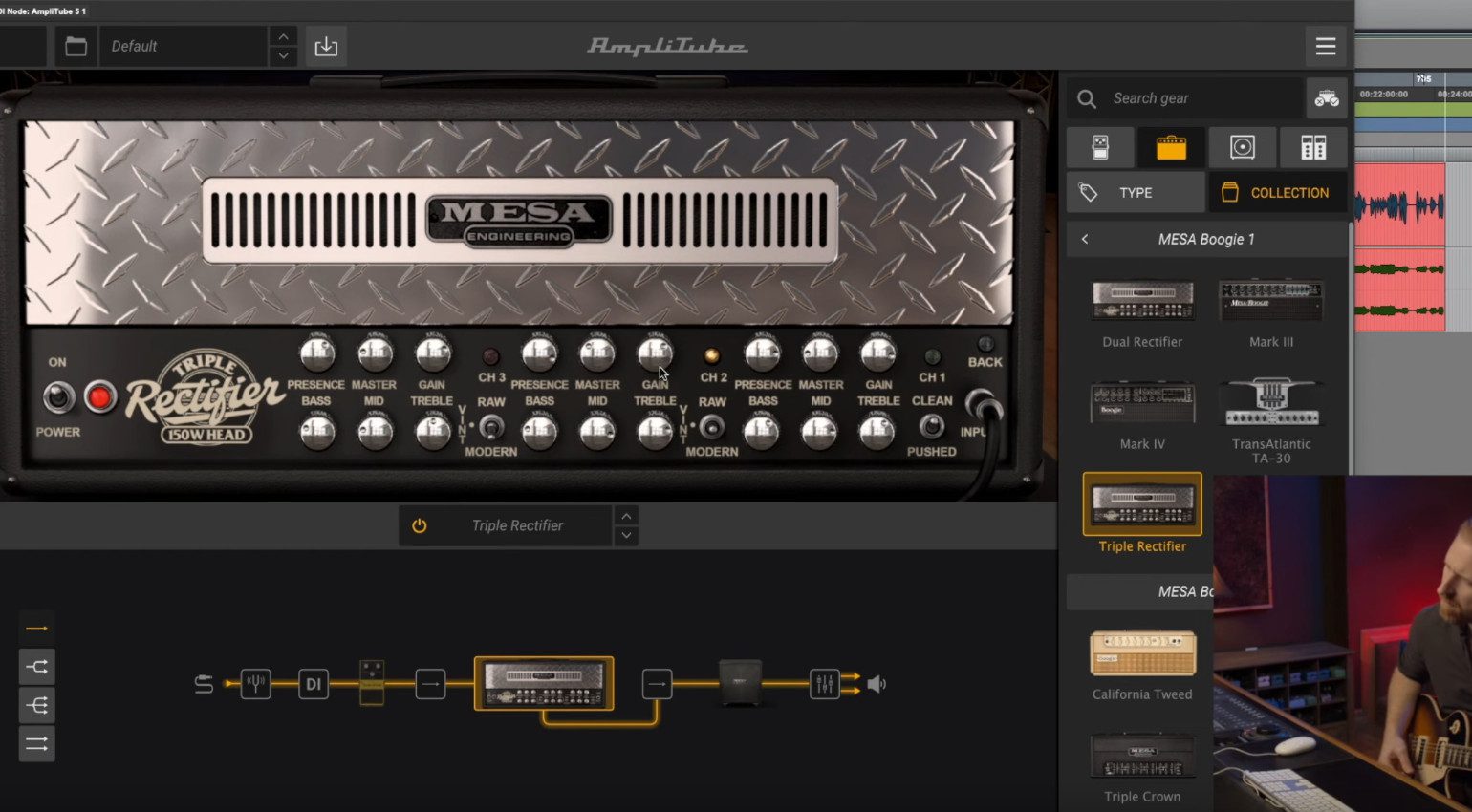This screenshot has height=812, width=1472.
Task: Select the cabinet gear filter icon
Action: click(x=1242, y=147)
